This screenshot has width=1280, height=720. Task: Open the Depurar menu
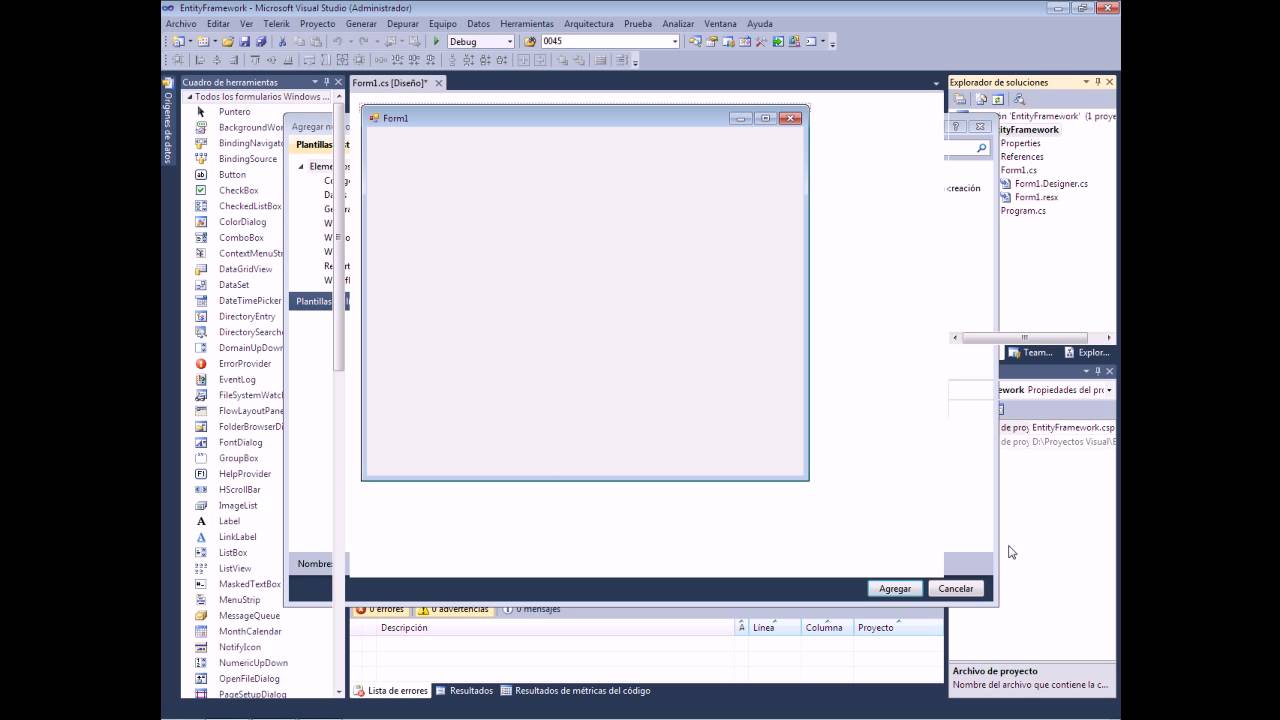pyautogui.click(x=403, y=24)
